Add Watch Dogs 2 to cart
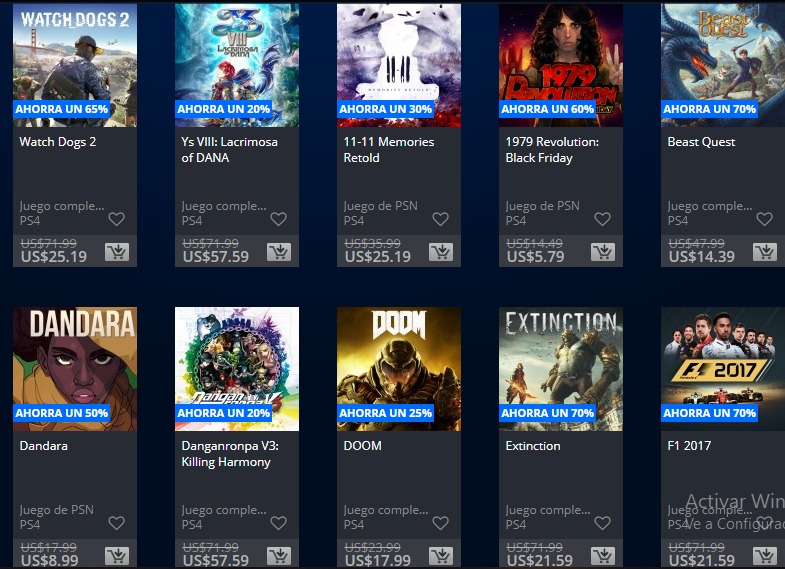Screen dimensions: 785x569 coord(117,252)
